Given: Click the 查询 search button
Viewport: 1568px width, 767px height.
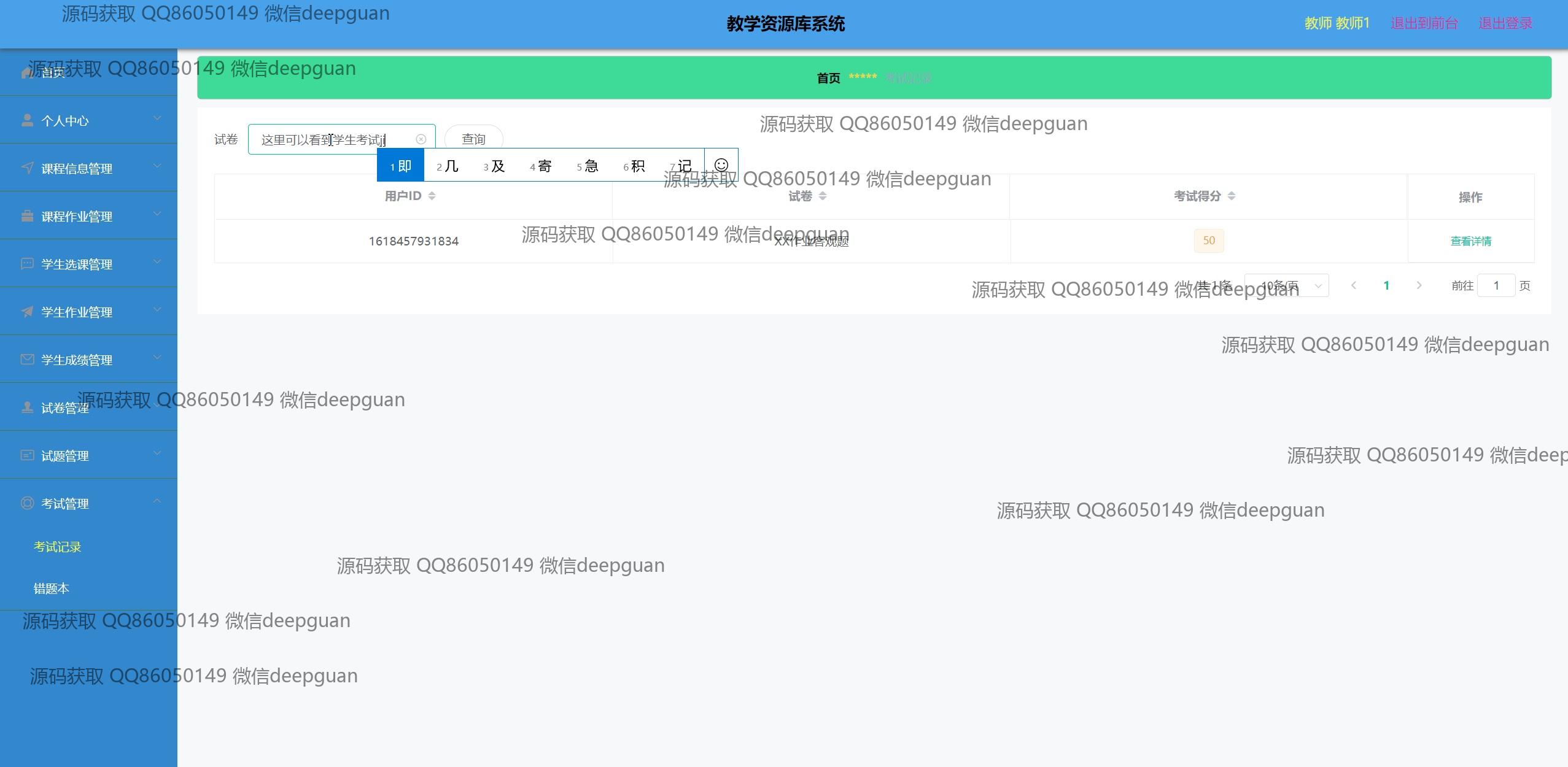Looking at the screenshot, I should (x=473, y=139).
